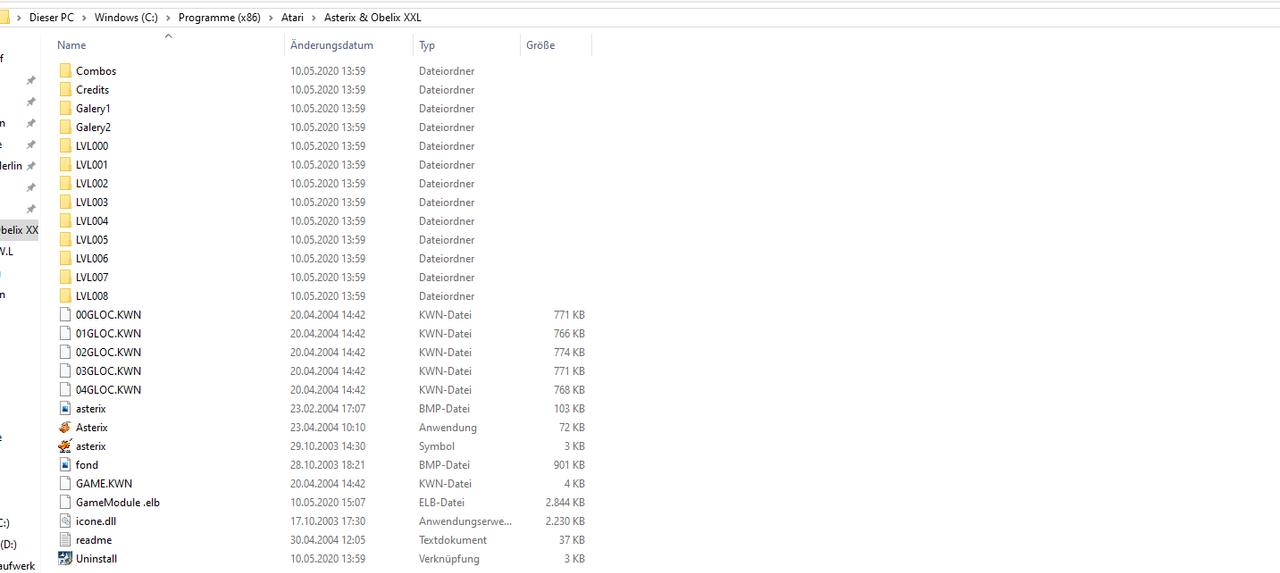Select the GameModule .elb file icon
The height and width of the screenshot is (573, 1280).
click(x=65, y=502)
